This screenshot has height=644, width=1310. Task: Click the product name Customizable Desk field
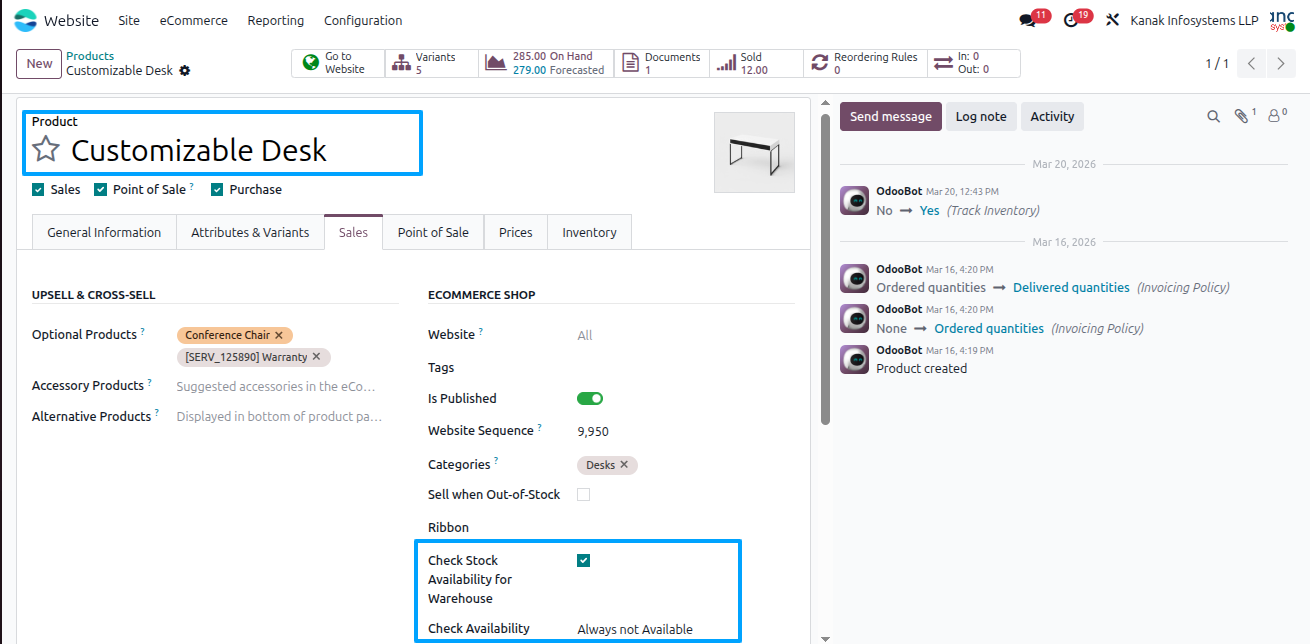coord(199,150)
